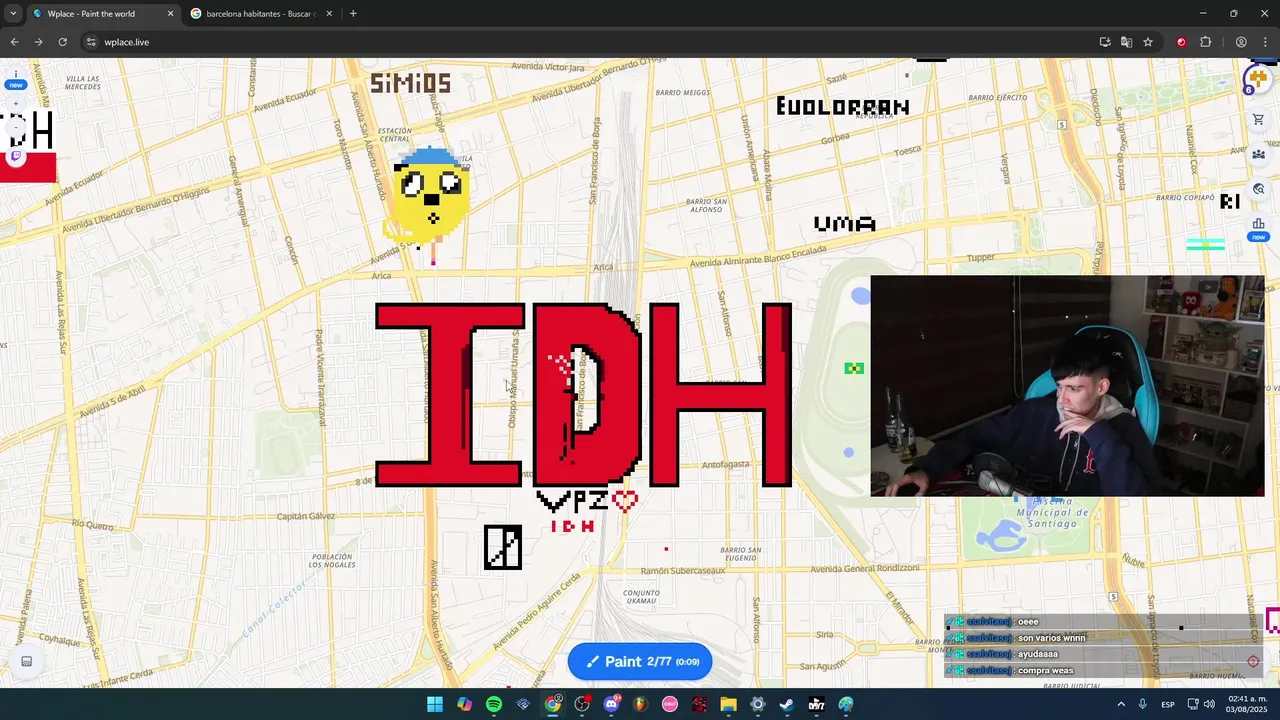1280x720 pixels.
Task: Bookmark this page with the star icon
Action: 1148,42
